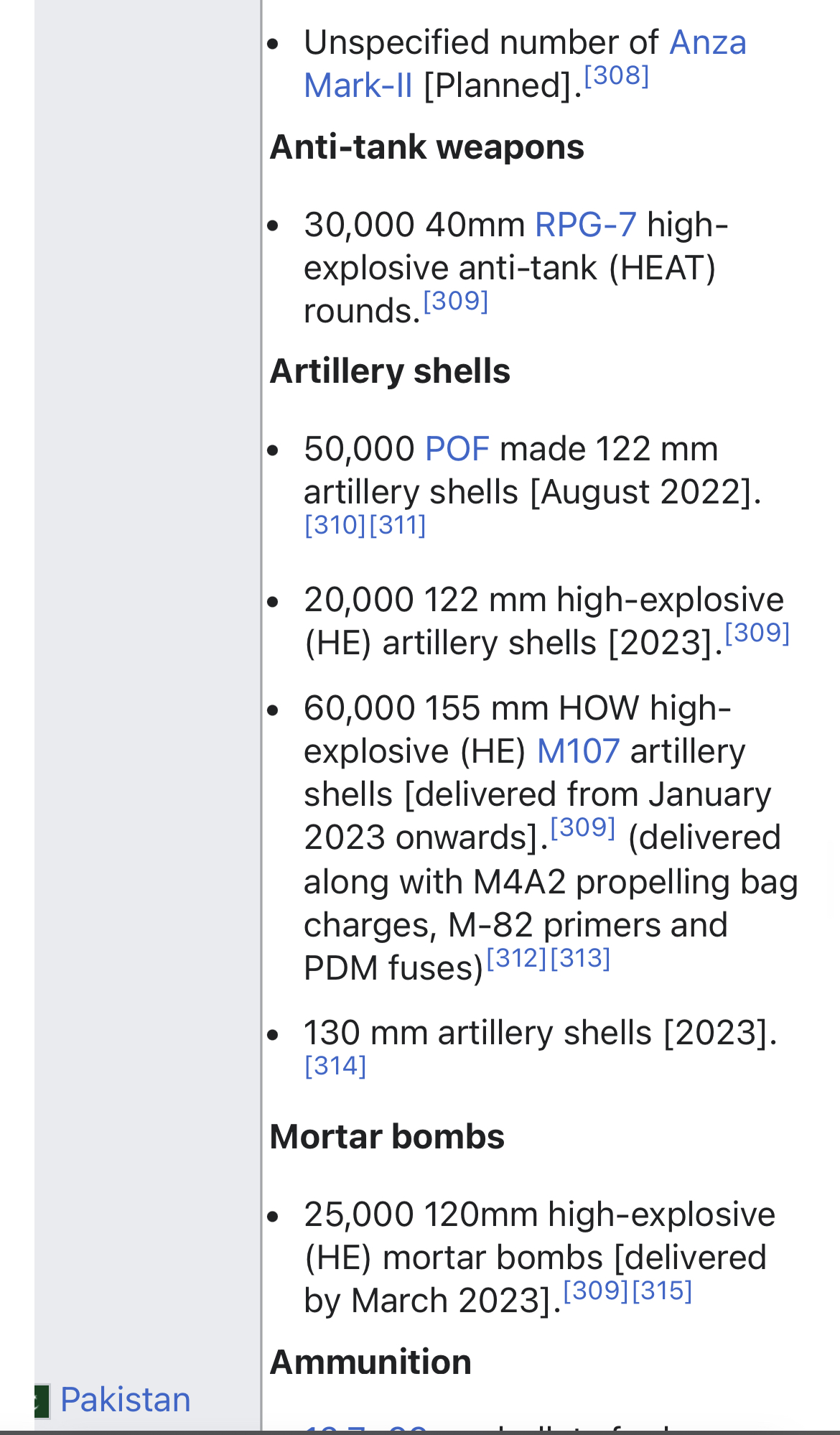The image size is (840, 1435).
Task: Click citation 309 after January 2023 onwards
Action: 583,827
